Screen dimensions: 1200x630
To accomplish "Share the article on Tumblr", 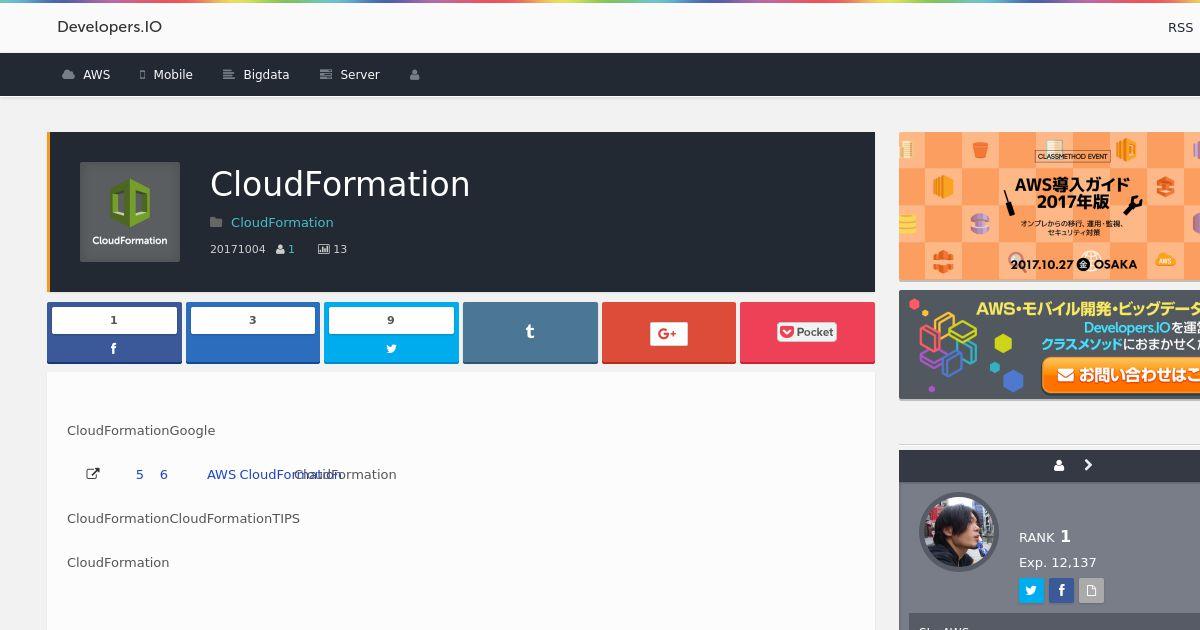I will (530, 333).
